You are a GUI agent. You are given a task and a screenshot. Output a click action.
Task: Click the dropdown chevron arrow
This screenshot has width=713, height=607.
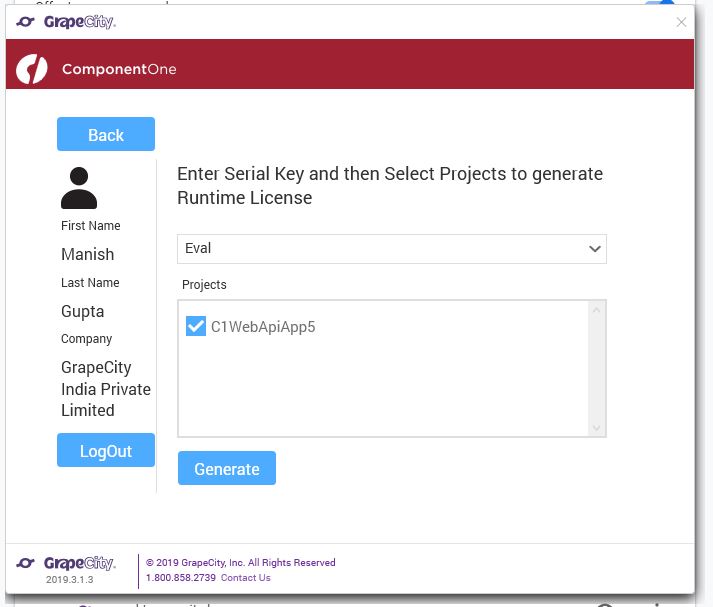(x=595, y=249)
